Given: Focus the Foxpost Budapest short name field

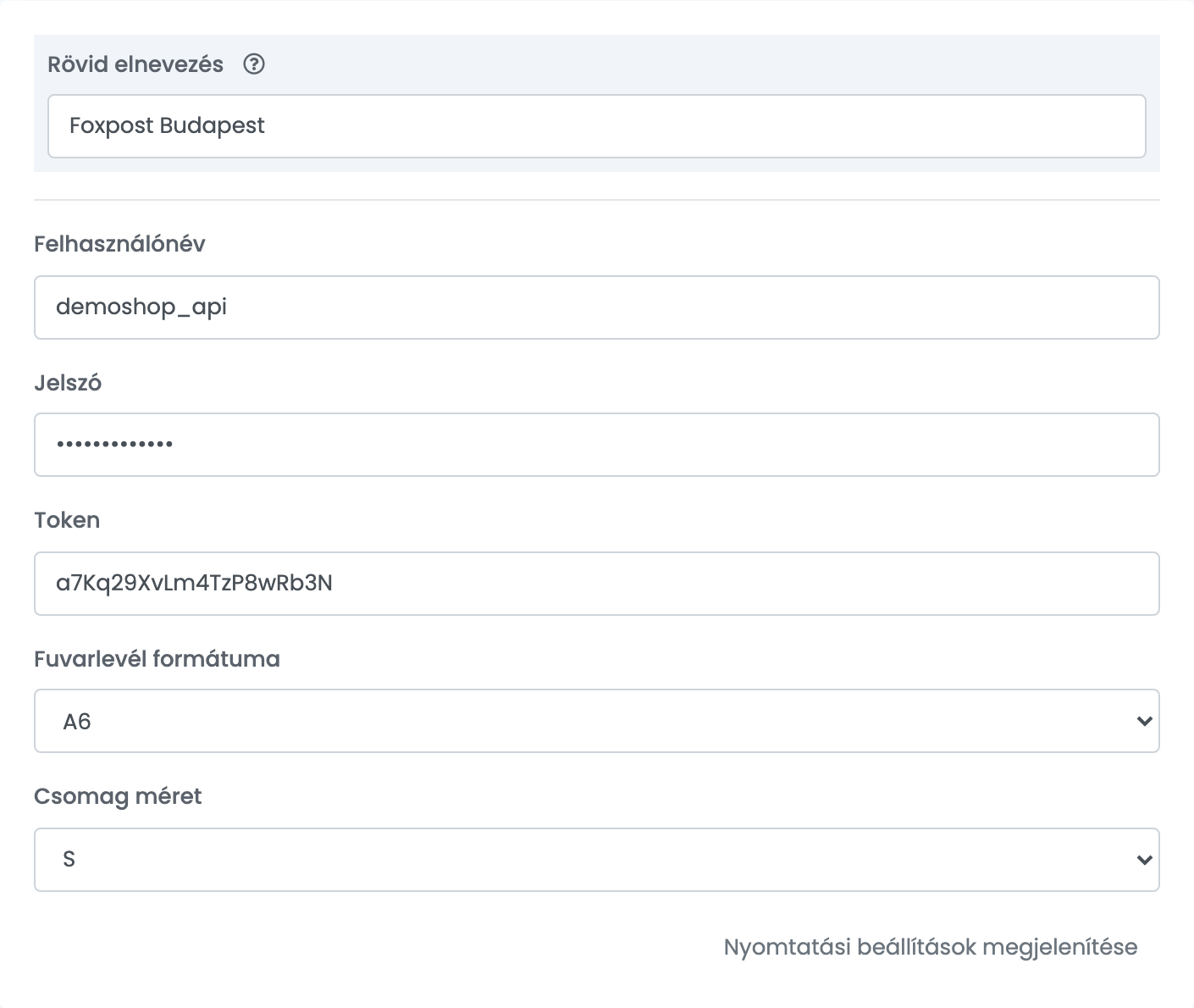Looking at the screenshot, I should [597, 126].
